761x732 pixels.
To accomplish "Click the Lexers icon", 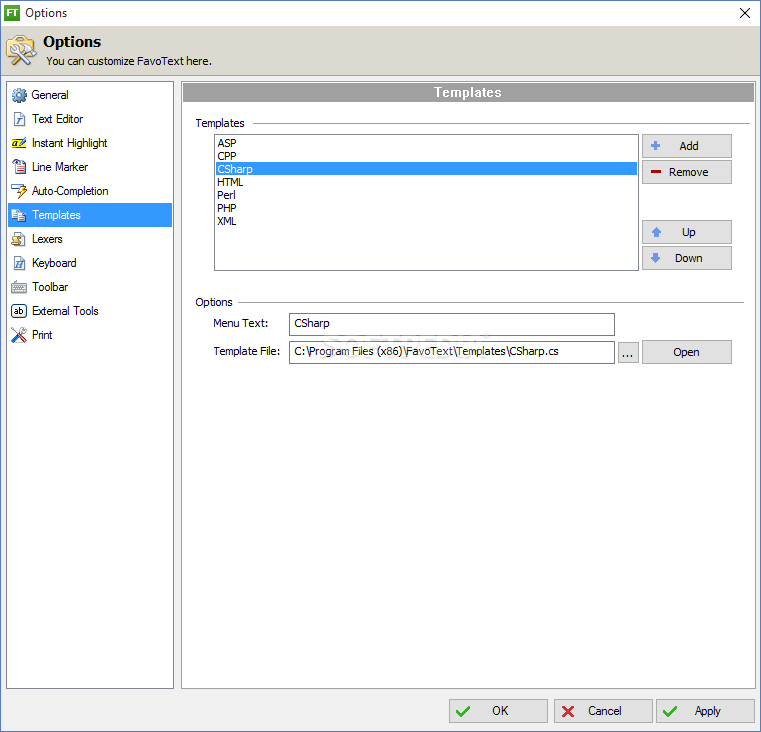I will tap(19, 239).
